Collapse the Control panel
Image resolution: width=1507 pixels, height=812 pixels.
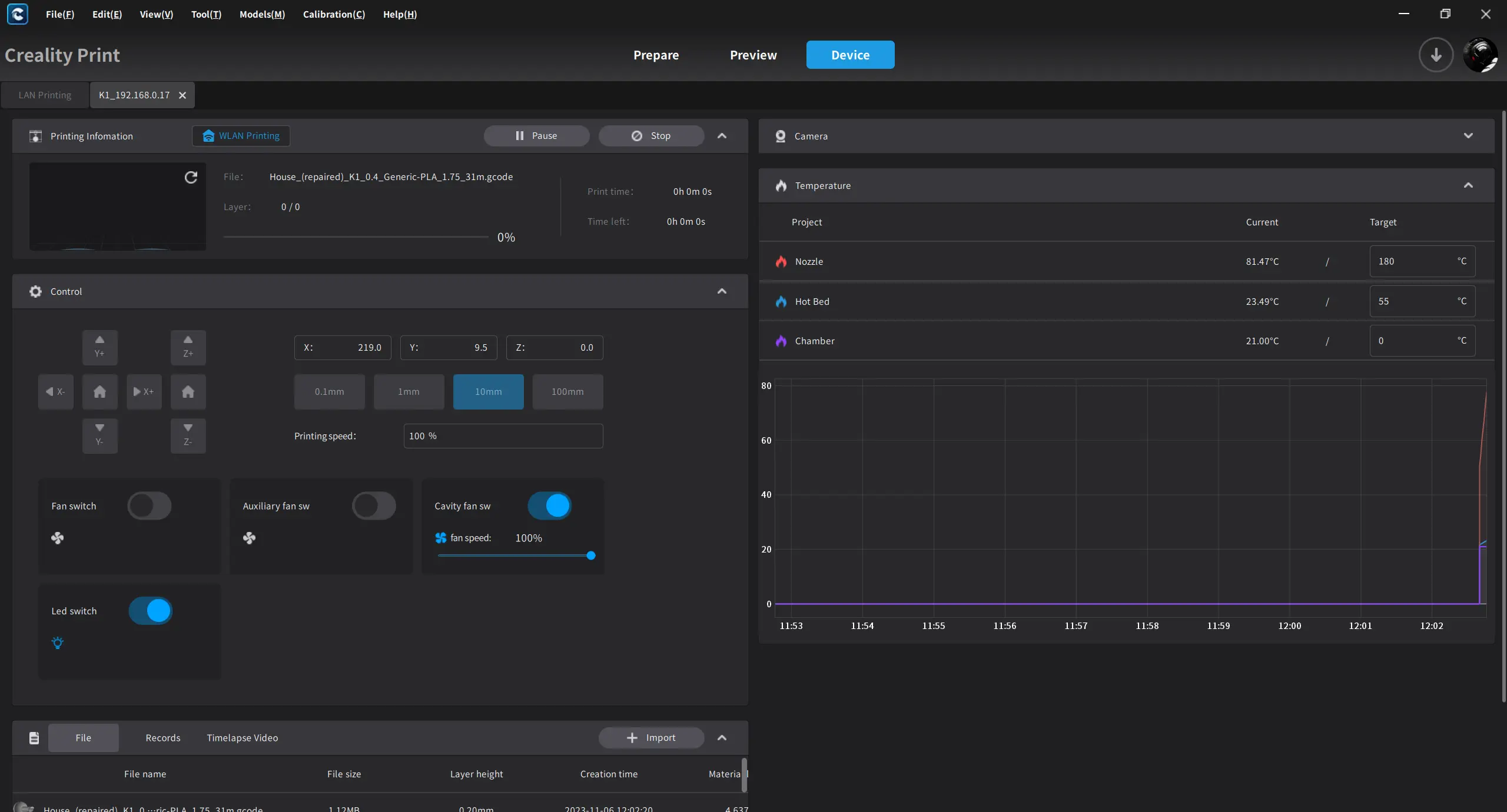coord(722,291)
